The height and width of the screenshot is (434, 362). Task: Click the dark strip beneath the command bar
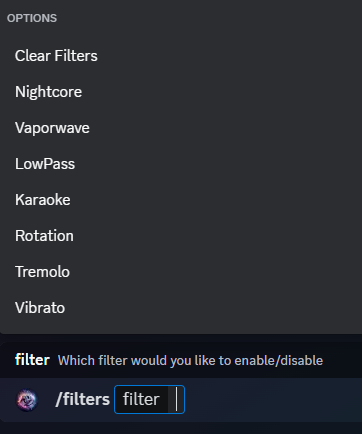point(181,428)
